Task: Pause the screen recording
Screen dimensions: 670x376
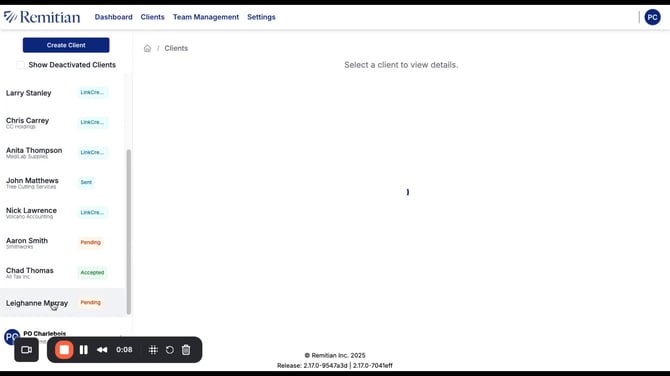Action: 84,350
